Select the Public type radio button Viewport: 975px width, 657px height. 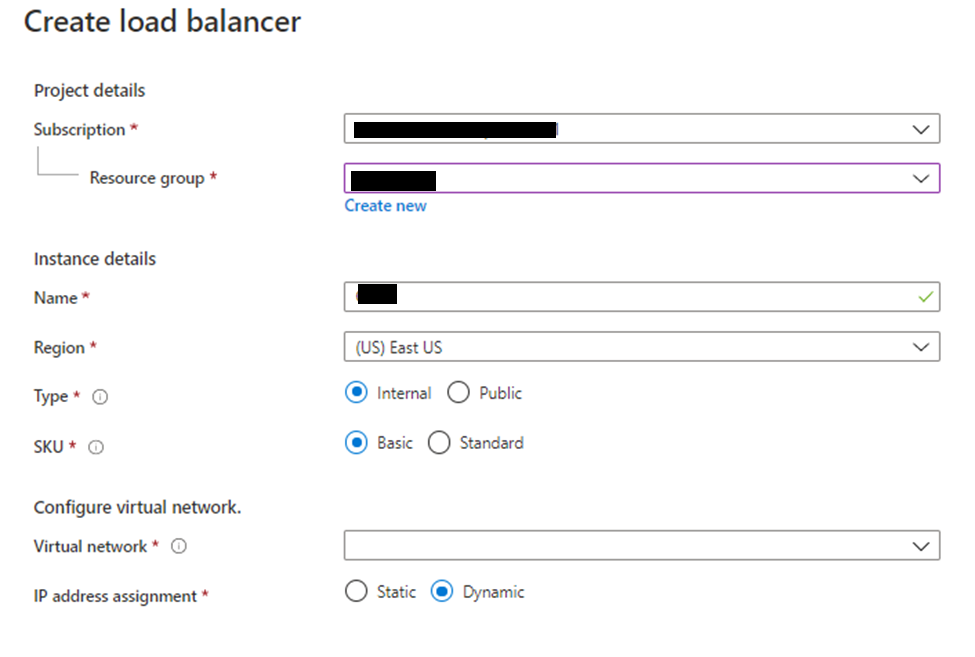[x=458, y=392]
